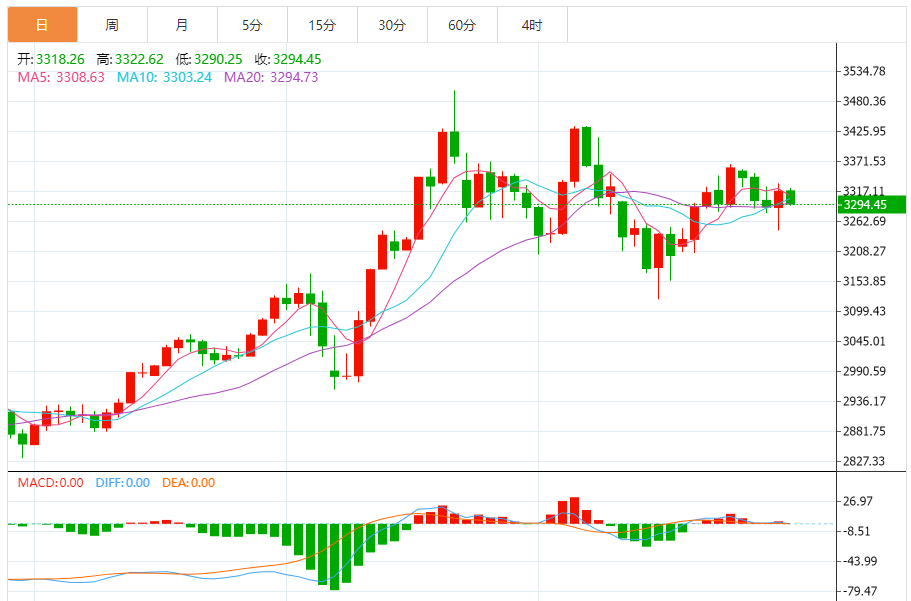This screenshot has height=601, width=911.
Task: Open the 4时 timeframe tab
Action: pos(532,25)
